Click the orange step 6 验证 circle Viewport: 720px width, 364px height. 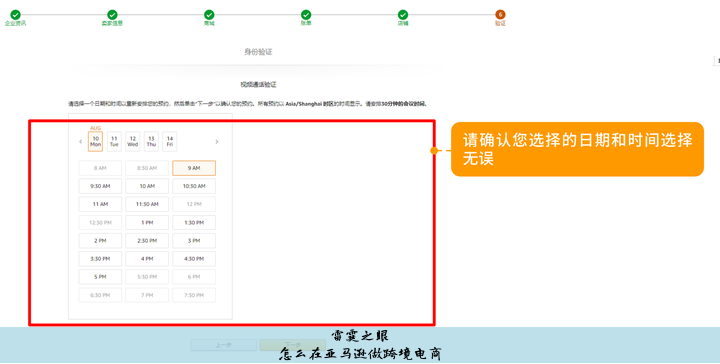coord(500,15)
